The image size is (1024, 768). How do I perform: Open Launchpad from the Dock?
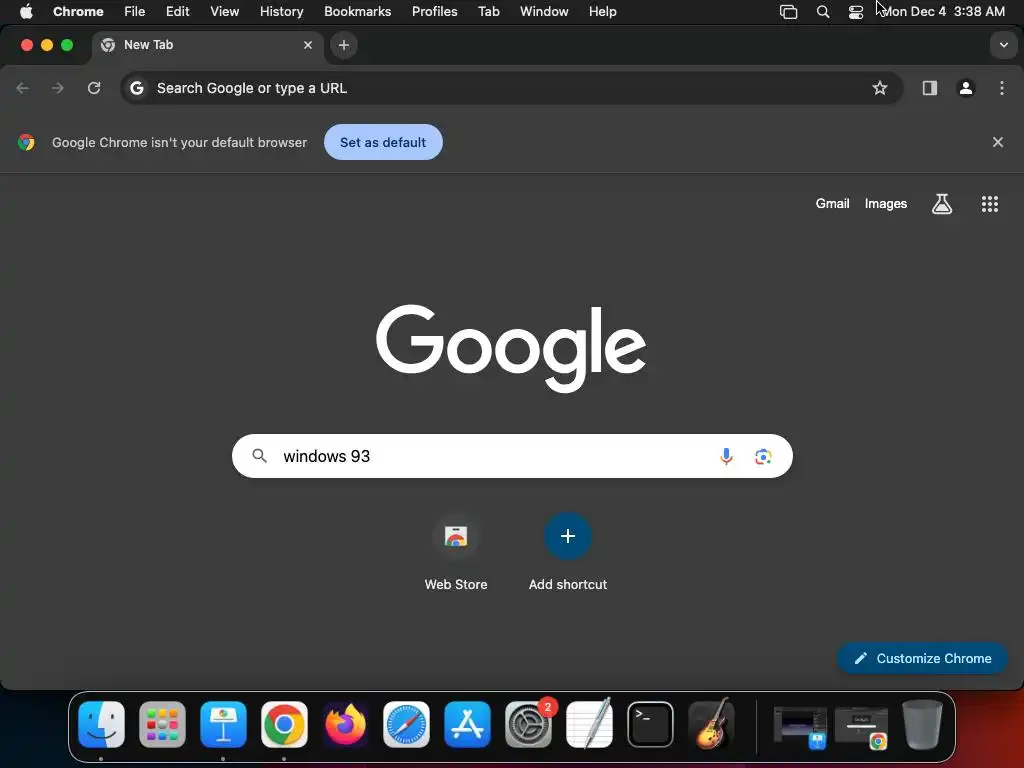tap(162, 725)
